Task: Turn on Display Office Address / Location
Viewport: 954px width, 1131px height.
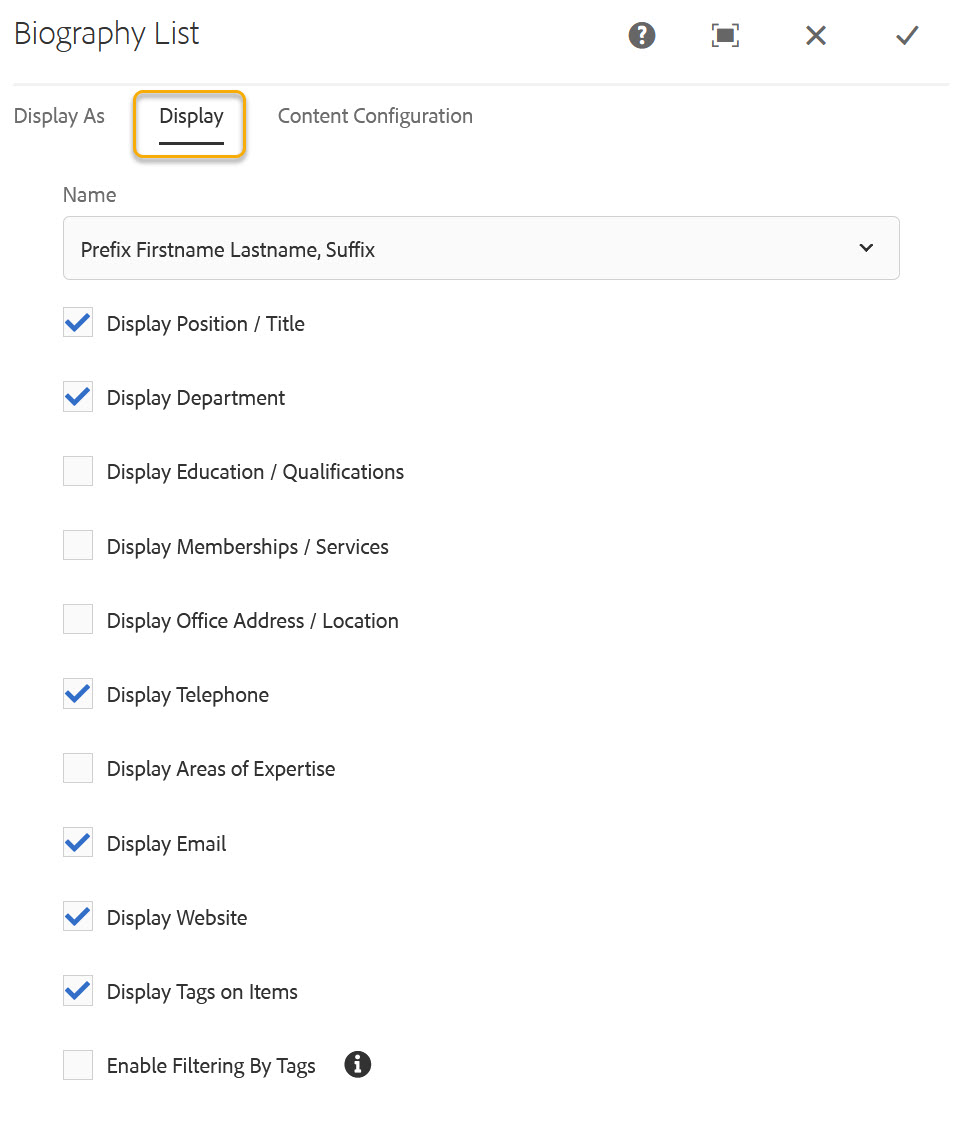Action: click(x=78, y=620)
